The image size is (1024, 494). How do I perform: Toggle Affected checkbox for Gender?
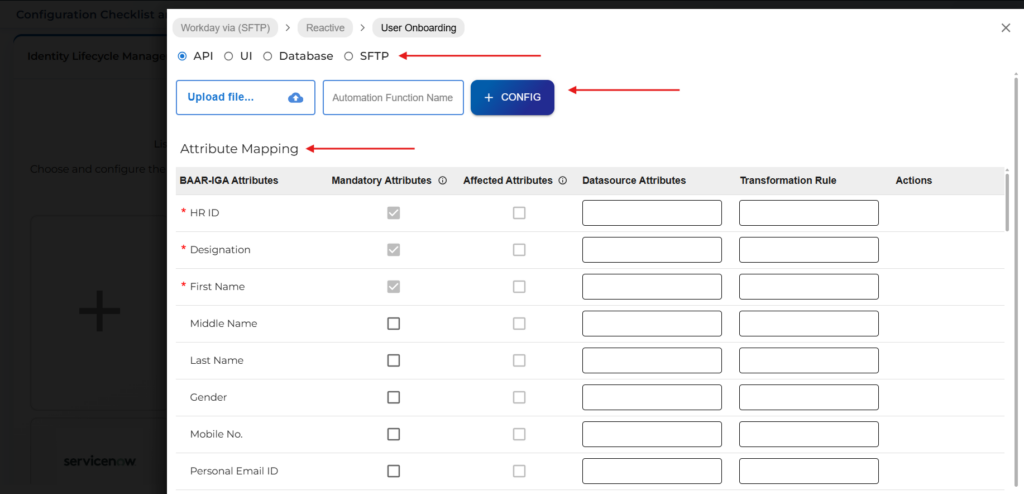coord(519,397)
